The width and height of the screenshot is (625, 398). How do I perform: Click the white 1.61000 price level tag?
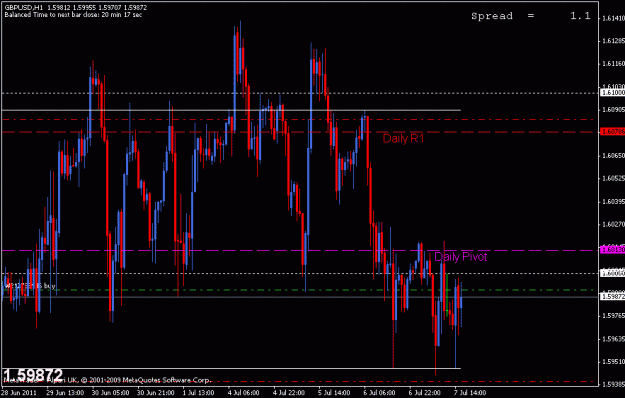tap(613, 92)
